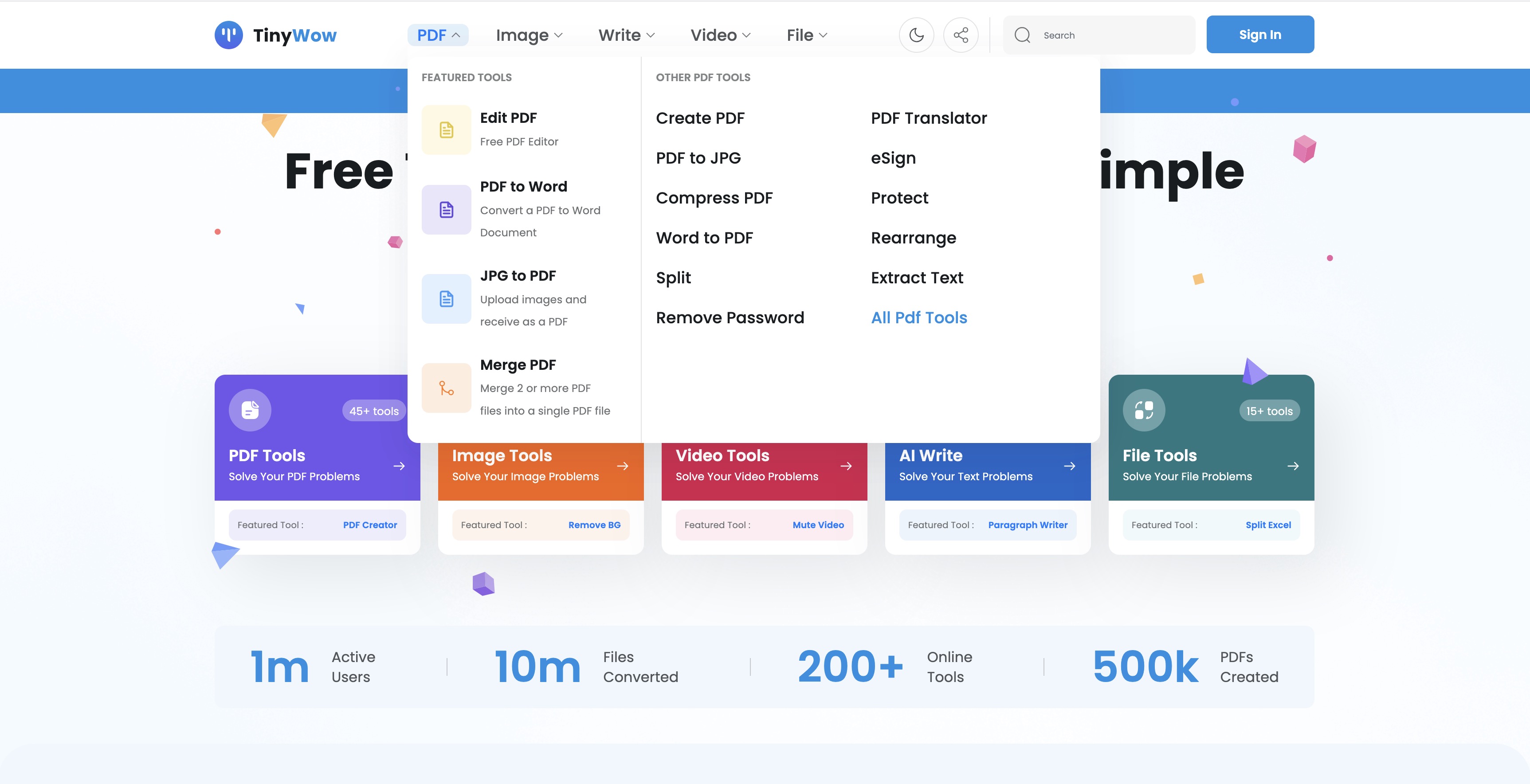Expand the File dropdown menu

pos(807,35)
